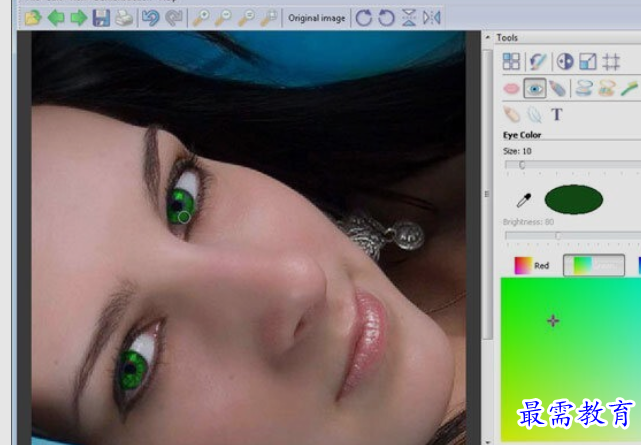The width and height of the screenshot is (641, 445).
Task: Show the Original image
Action: (x=316, y=18)
